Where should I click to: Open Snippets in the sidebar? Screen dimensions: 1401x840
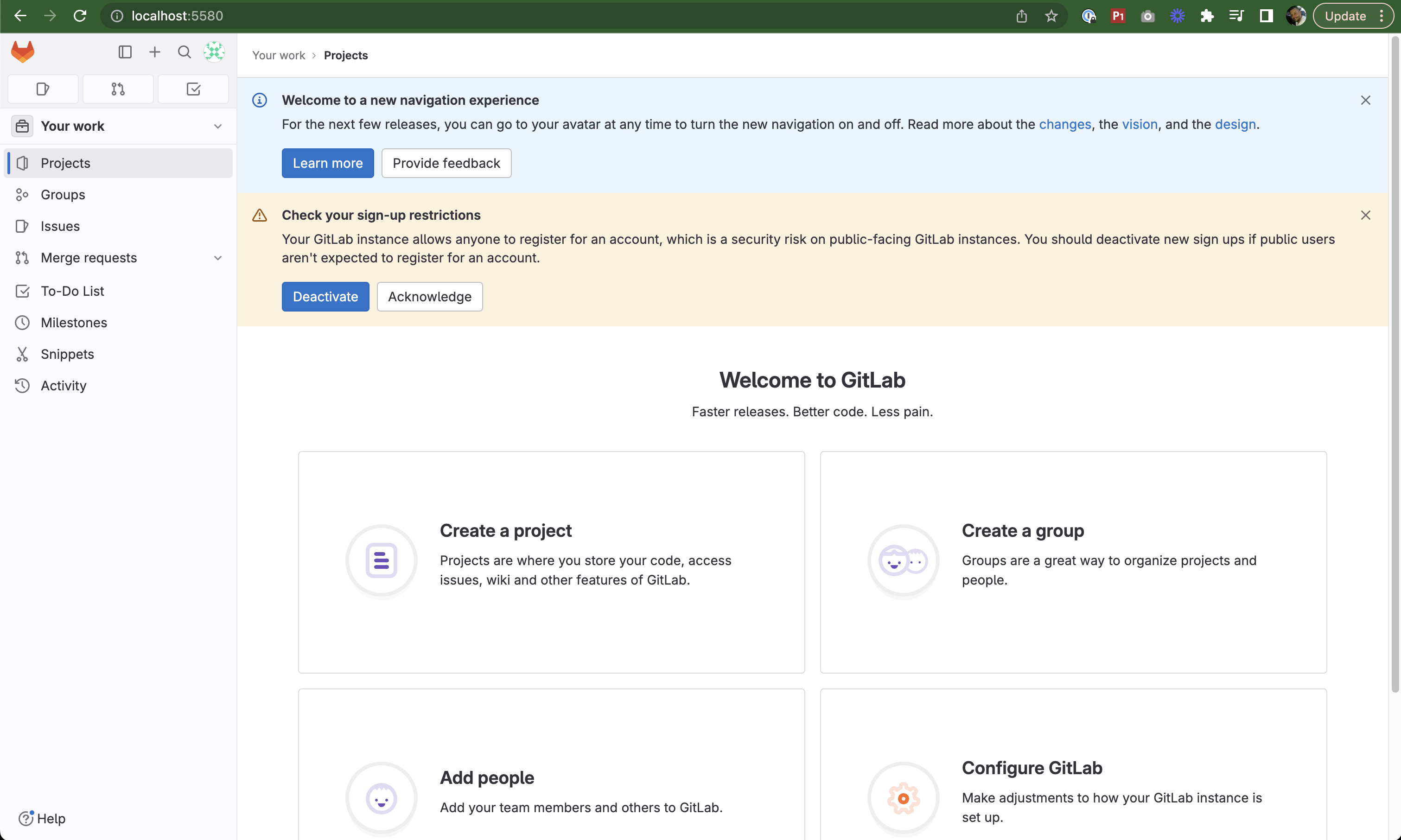(118, 354)
